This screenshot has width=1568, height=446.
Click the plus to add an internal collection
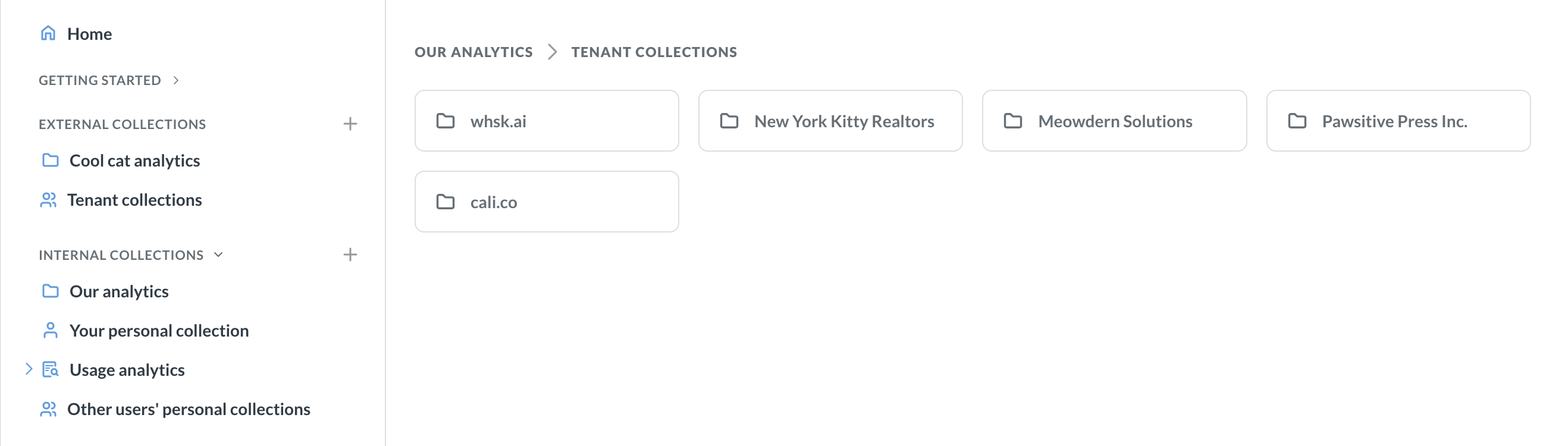tap(350, 255)
